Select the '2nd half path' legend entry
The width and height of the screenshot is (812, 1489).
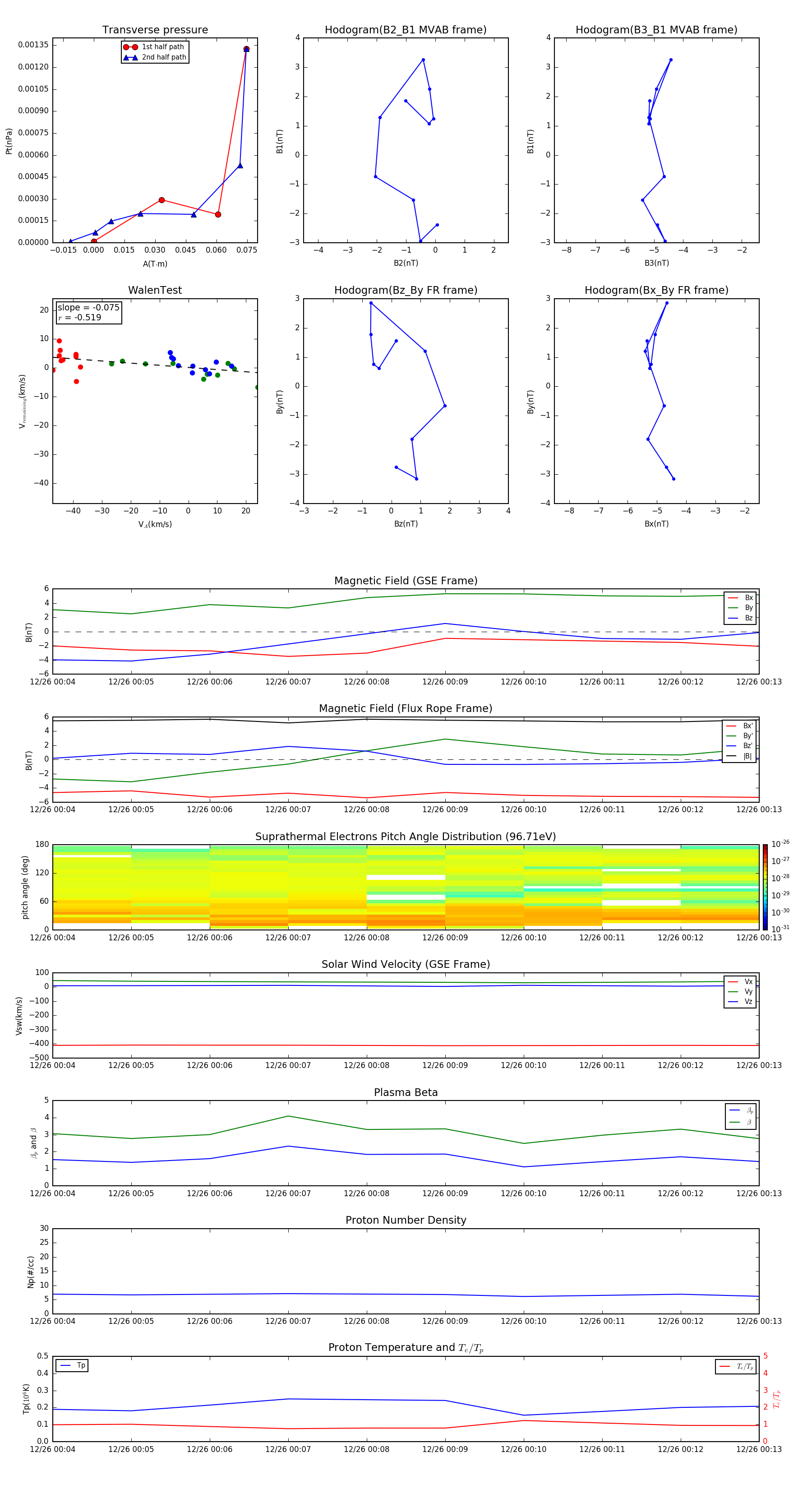(x=154, y=57)
